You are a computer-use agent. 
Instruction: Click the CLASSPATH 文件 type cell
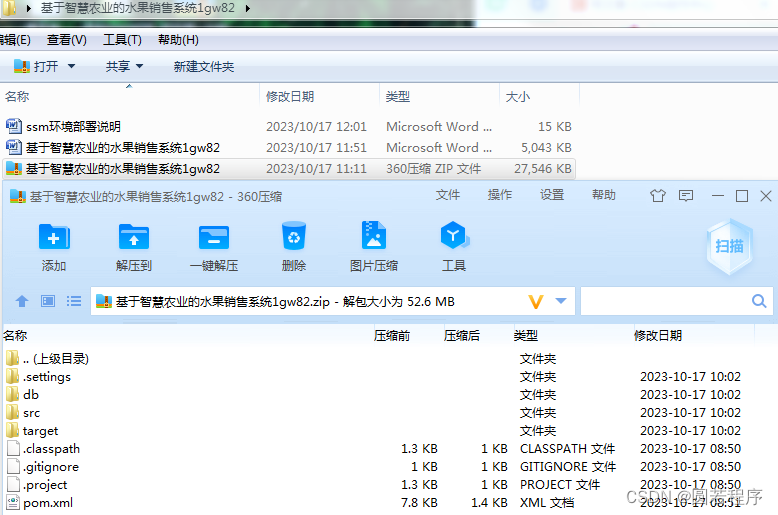(568, 449)
